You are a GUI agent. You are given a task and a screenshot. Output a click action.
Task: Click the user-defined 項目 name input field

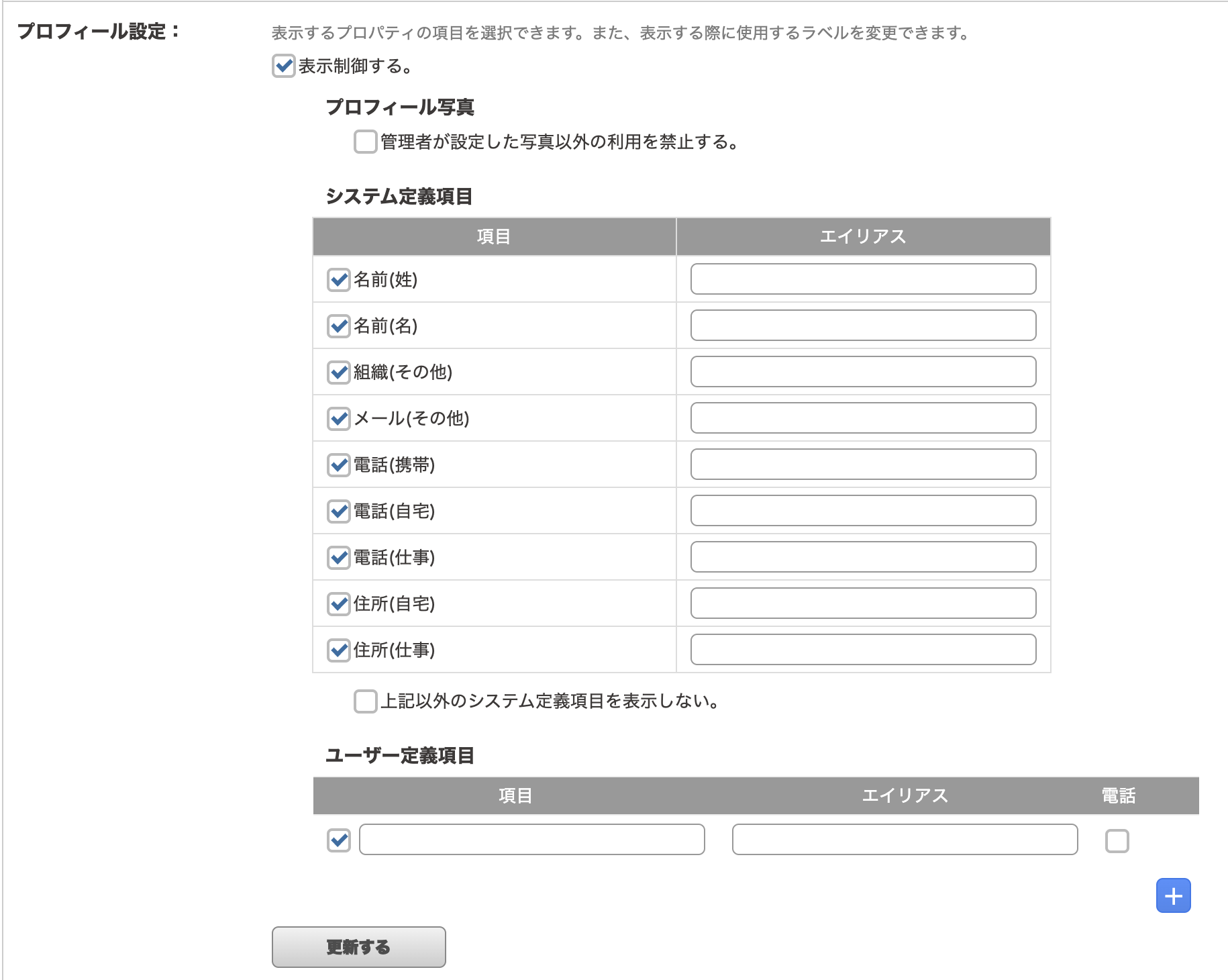coord(532,840)
